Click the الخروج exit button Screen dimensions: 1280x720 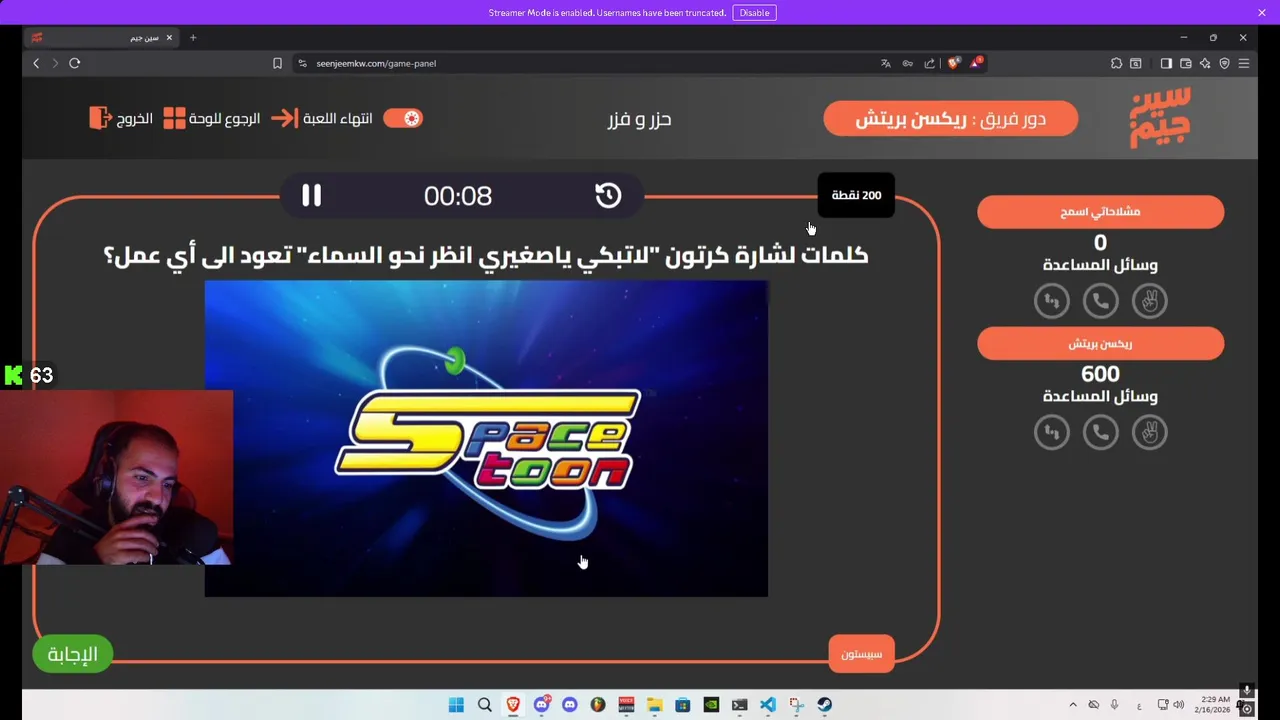tap(121, 118)
